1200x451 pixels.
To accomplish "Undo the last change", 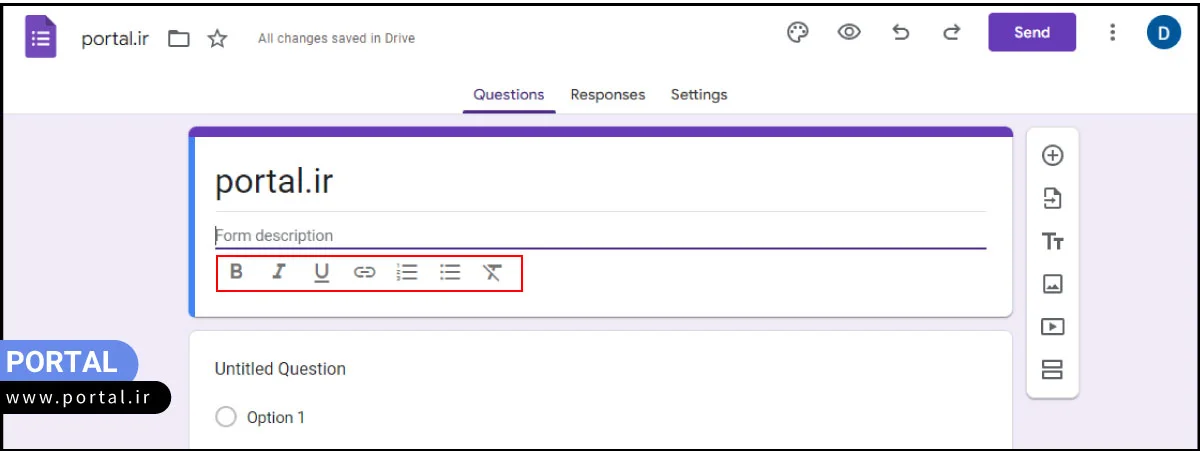I will click(x=901, y=32).
